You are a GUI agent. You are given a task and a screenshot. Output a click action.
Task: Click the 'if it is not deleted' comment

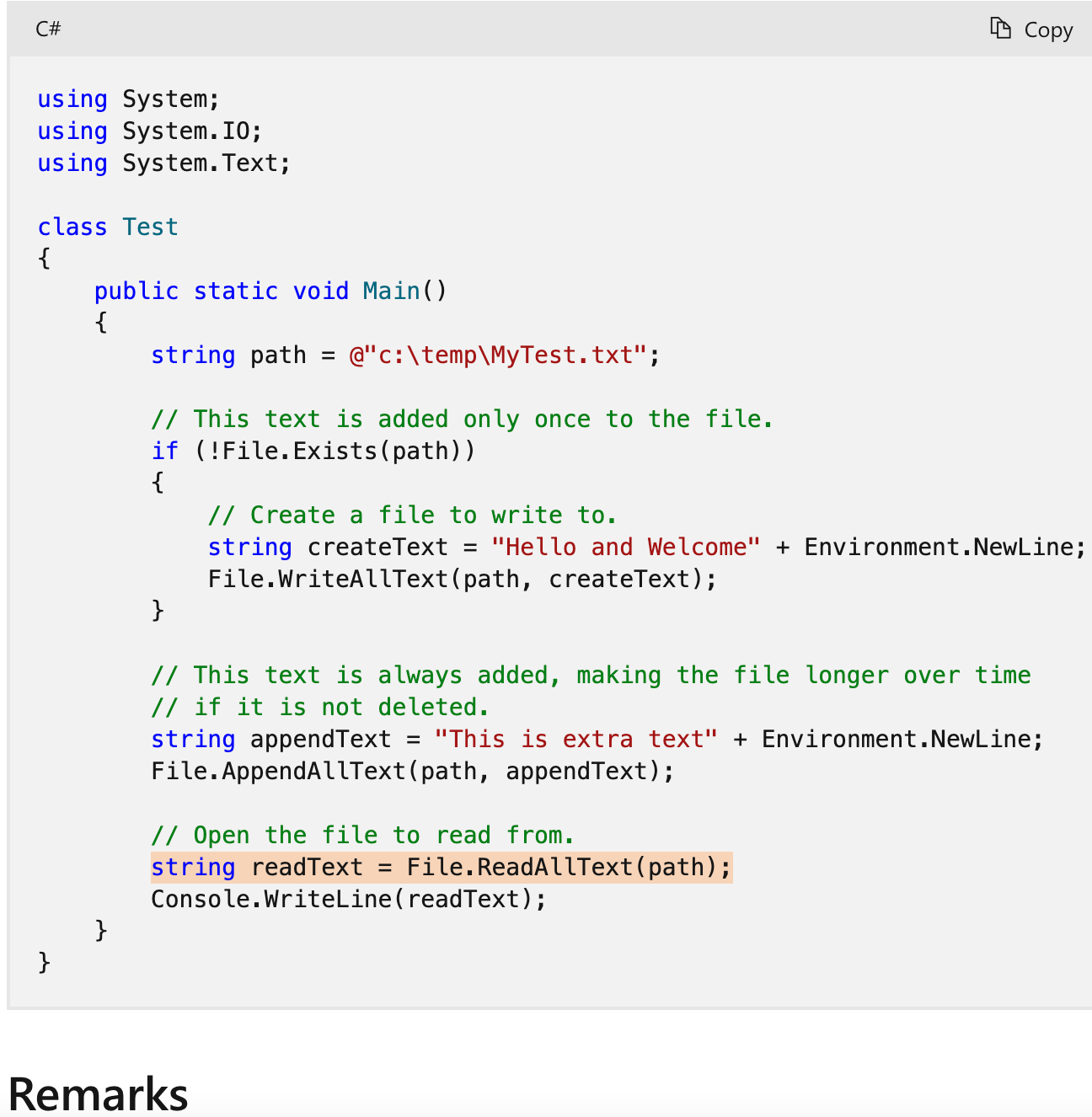point(320,708)
